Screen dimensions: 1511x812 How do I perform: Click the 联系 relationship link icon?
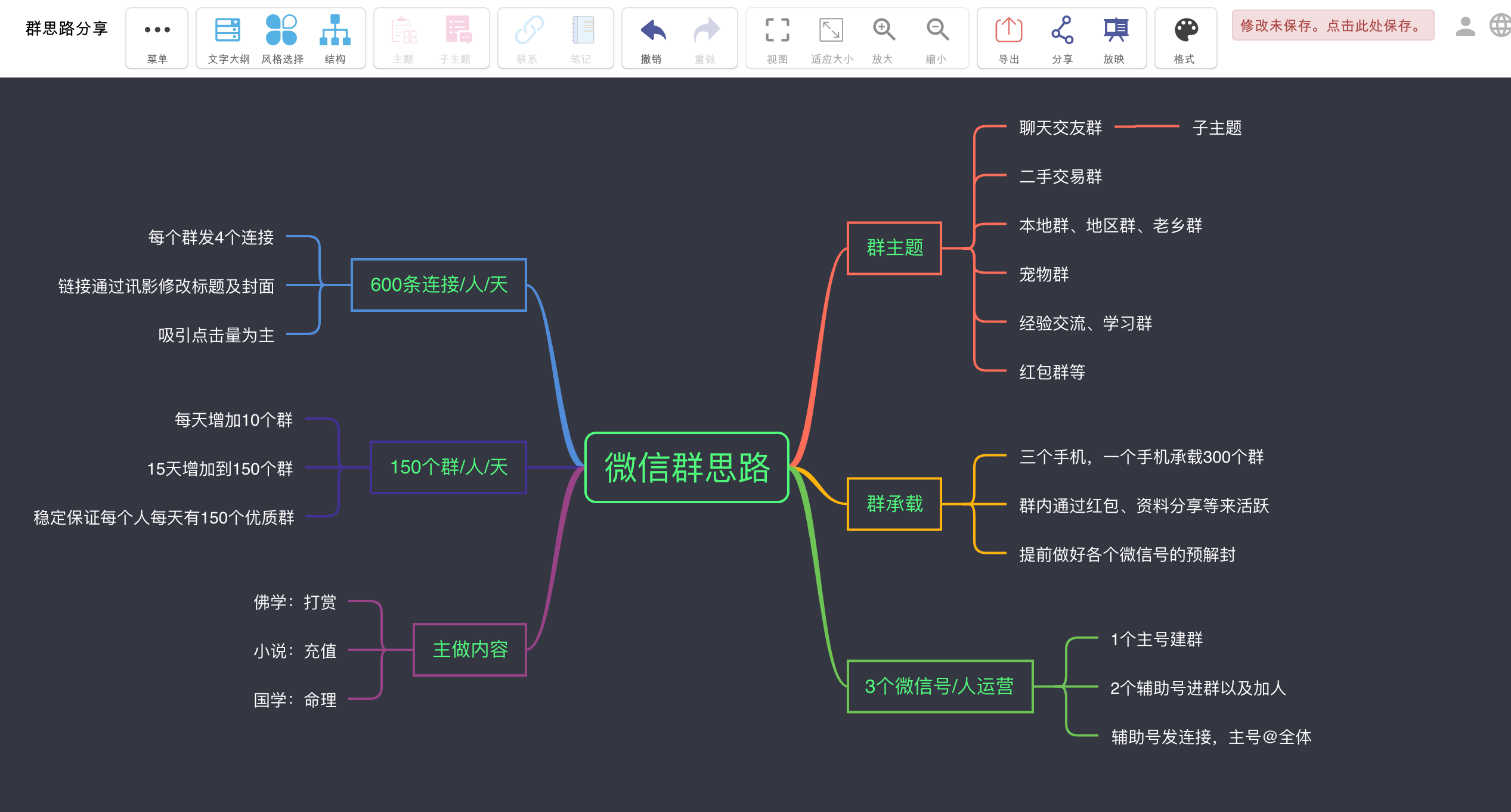tap(528, 38)
